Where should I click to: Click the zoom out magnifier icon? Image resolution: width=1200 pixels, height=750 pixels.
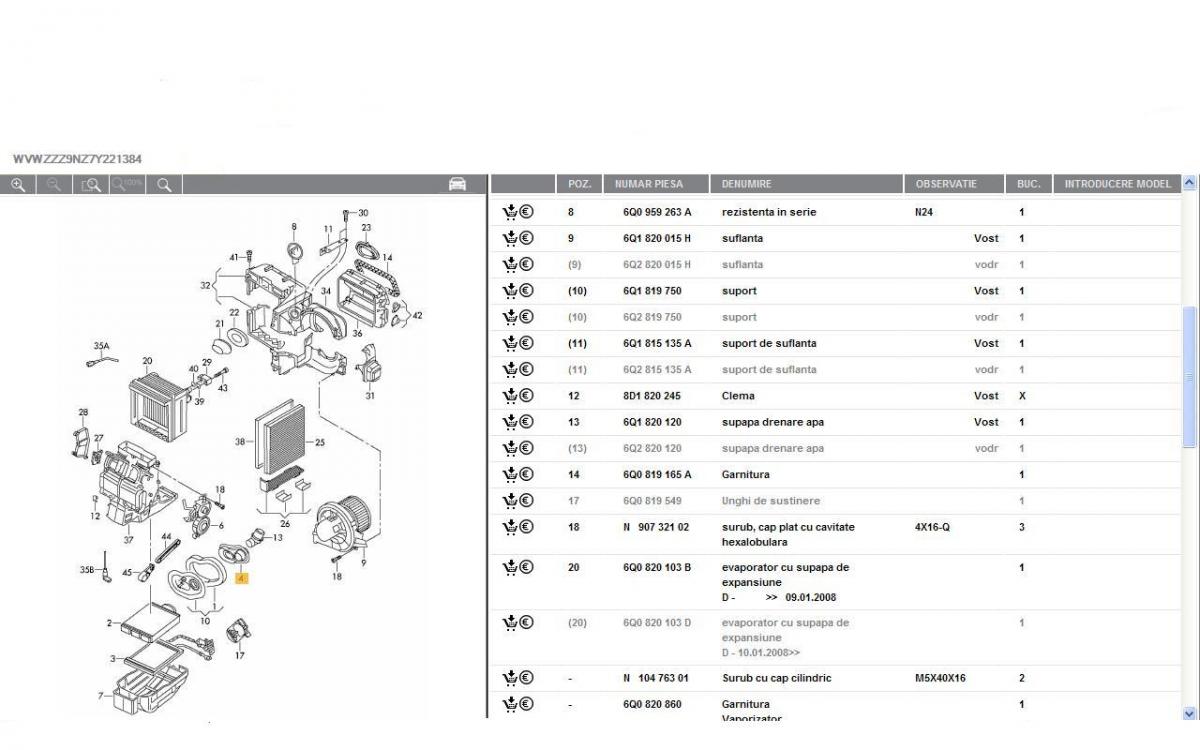(x=54, y=185)
